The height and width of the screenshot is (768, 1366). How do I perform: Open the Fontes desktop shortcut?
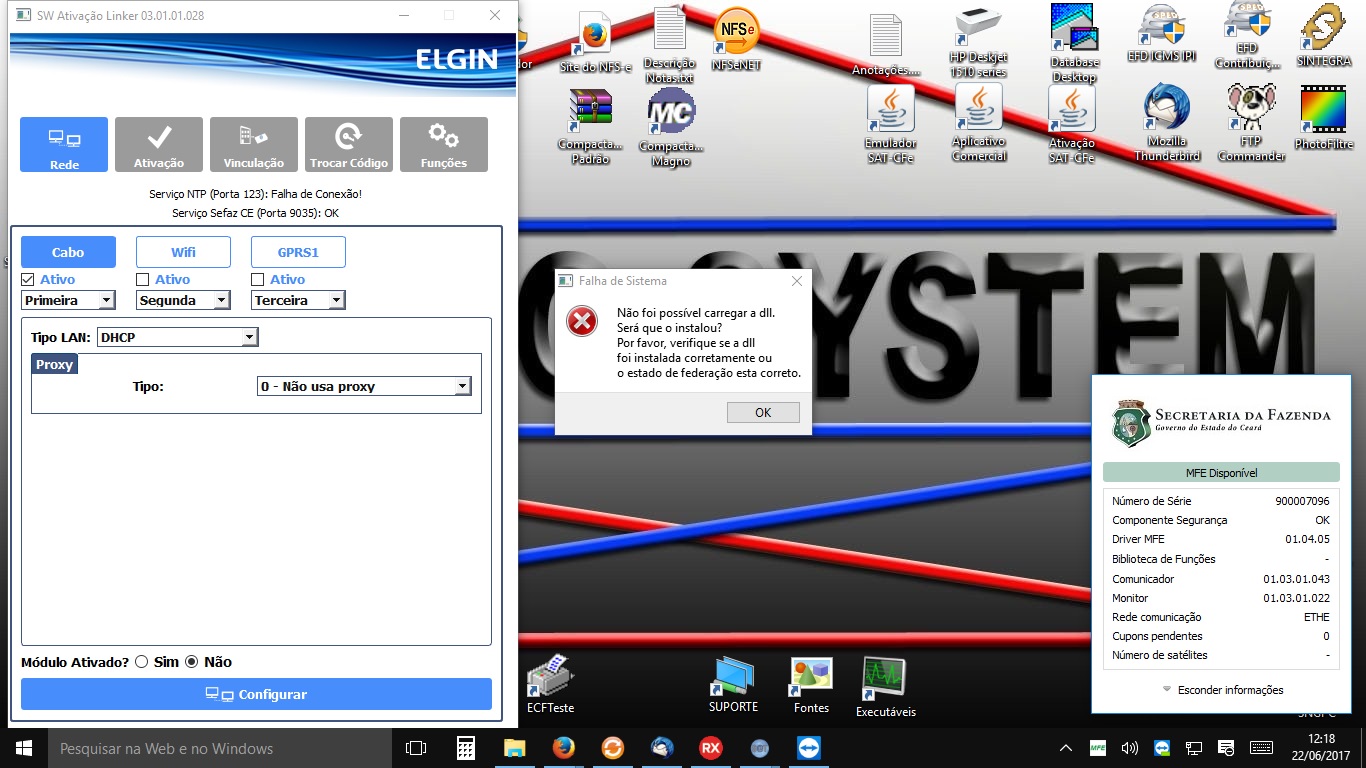point(811,686)
